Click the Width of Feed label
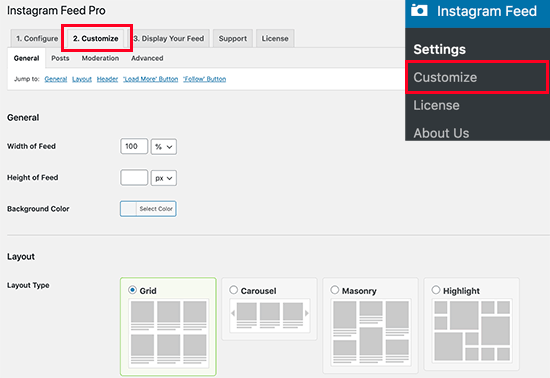Viewport: 550px width, 378px height. click(x=31, y=146)
